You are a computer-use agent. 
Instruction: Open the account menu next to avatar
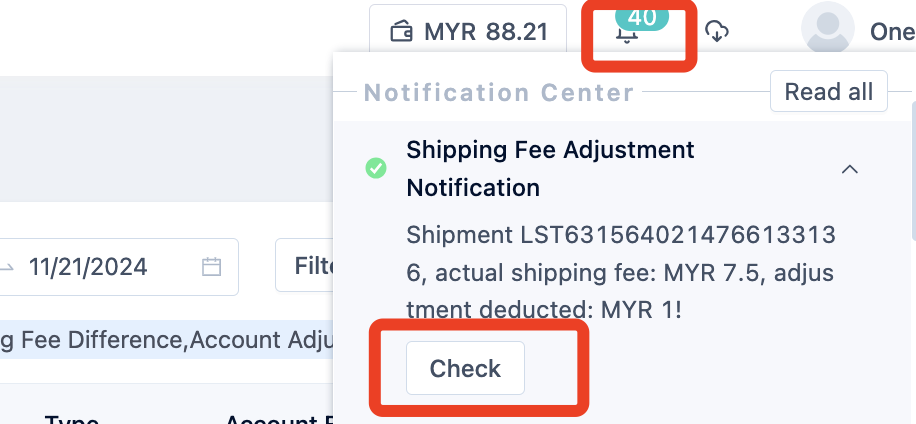pyautogui.click(x=892, y=32)
